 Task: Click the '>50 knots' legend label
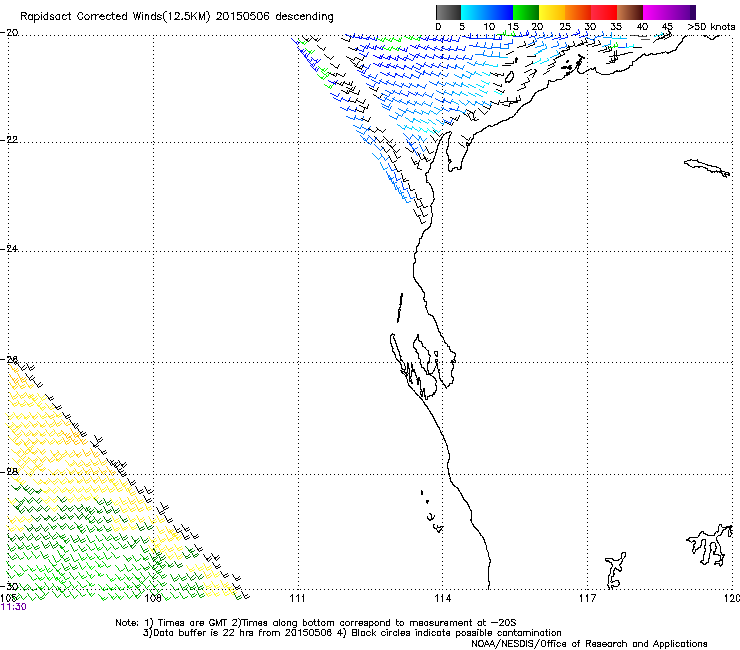coord(711,27)
